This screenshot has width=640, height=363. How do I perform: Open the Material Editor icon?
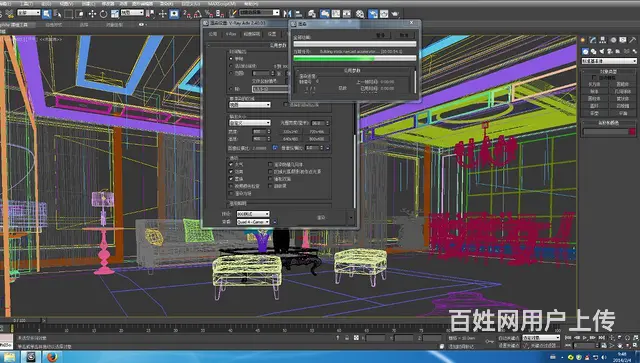360,14
